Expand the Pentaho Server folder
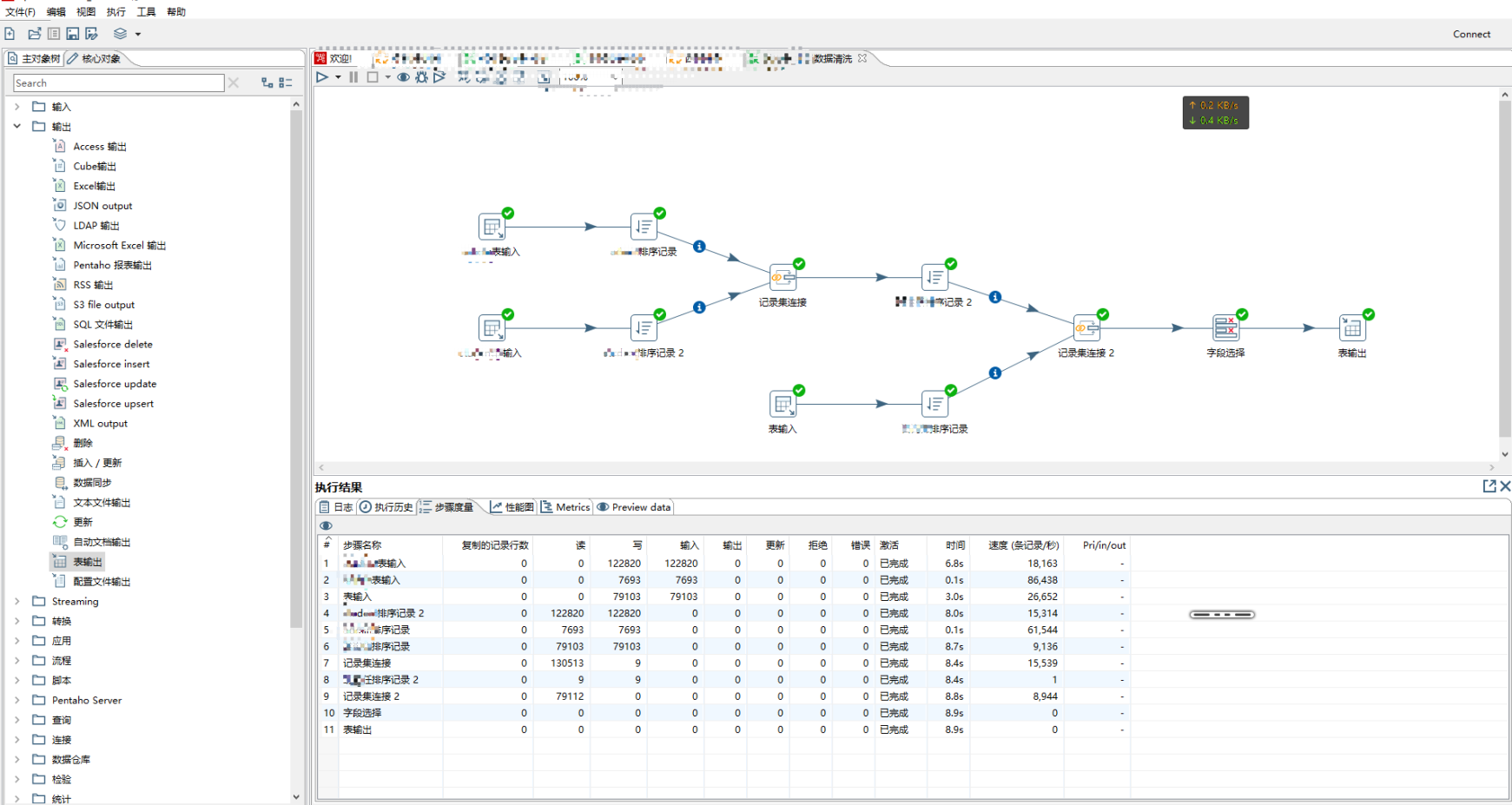Image resolution: width=1512 pixels, height=805 pixels. (17, 700)
